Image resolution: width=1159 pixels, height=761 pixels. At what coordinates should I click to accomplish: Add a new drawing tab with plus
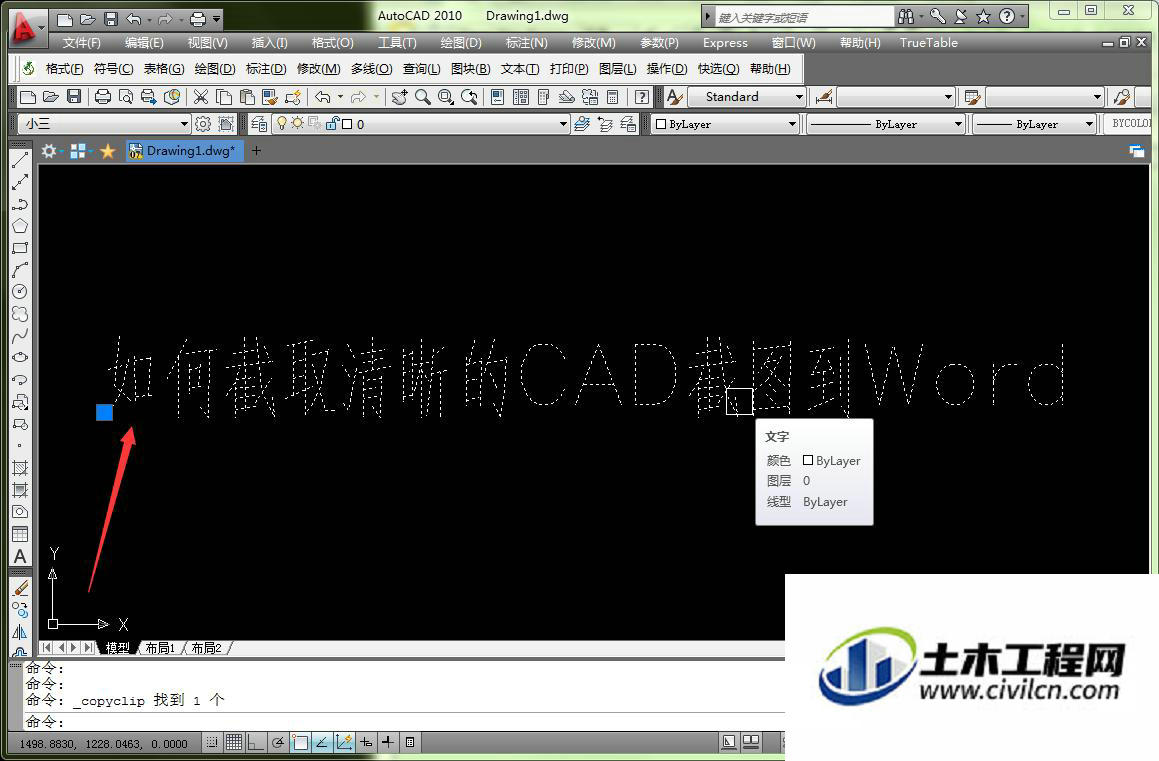[256, 151]
